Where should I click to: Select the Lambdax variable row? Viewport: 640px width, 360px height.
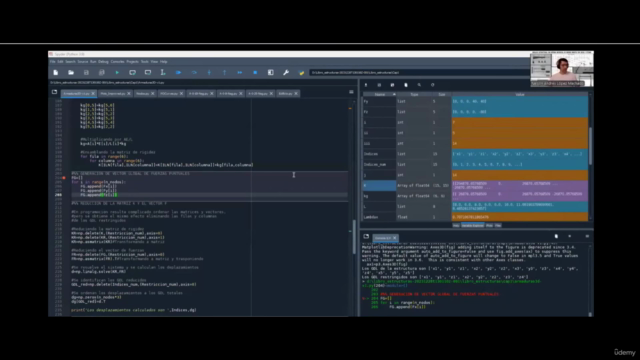click(x=476, y=217)
